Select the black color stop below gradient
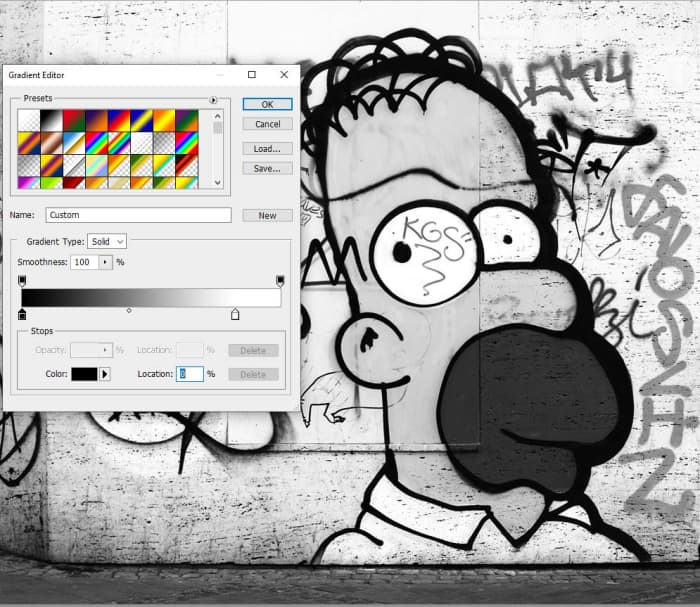The image size is (700, 607). pyautogui.click(x=22, y=314)
